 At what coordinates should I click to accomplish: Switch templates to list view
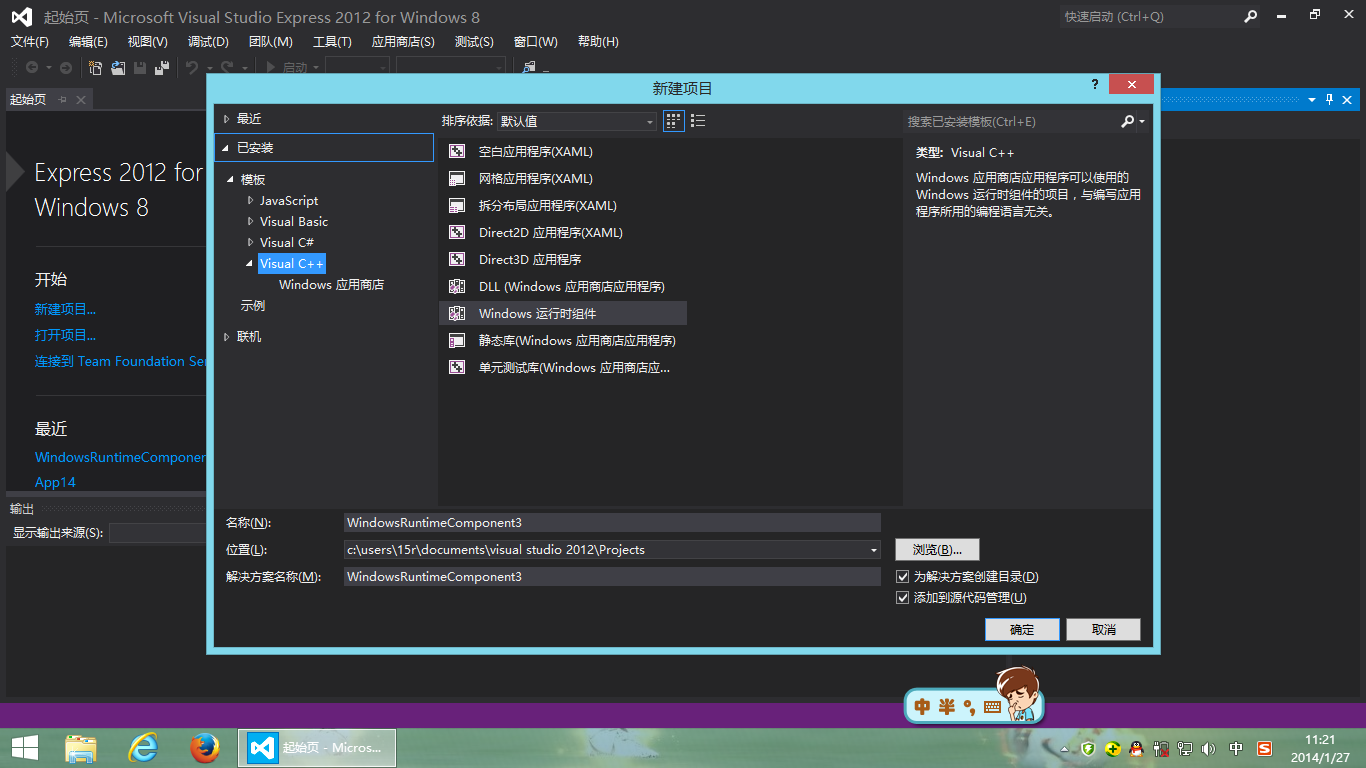click(x=698, y=121)
